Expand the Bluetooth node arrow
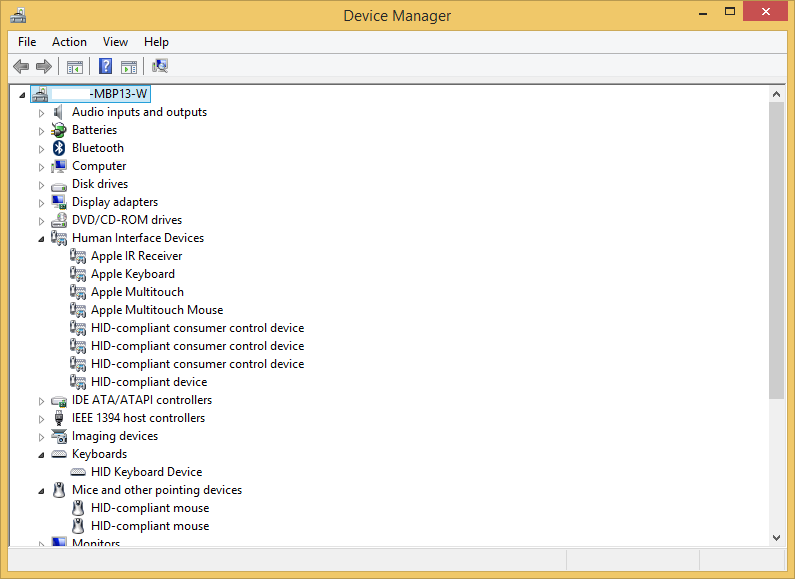795x579 pixels. [41, 149]
